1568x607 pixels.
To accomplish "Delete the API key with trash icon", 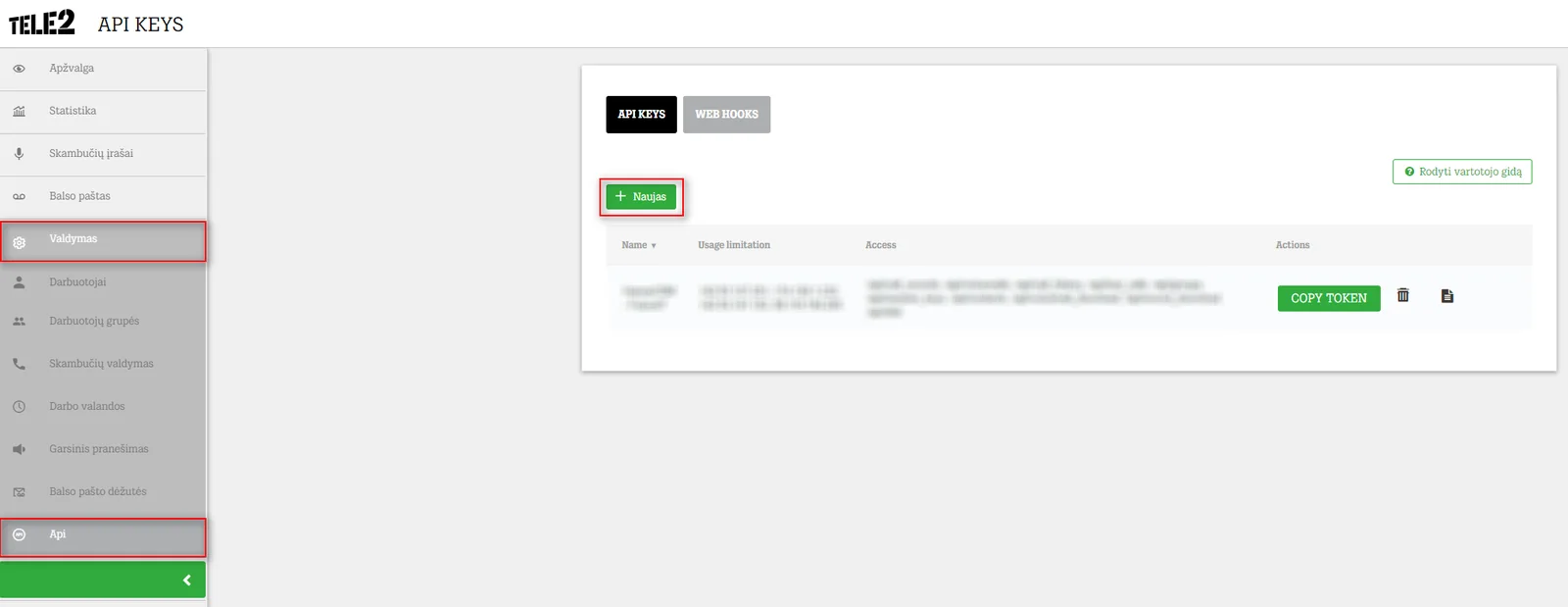I will click(1403, 295).
